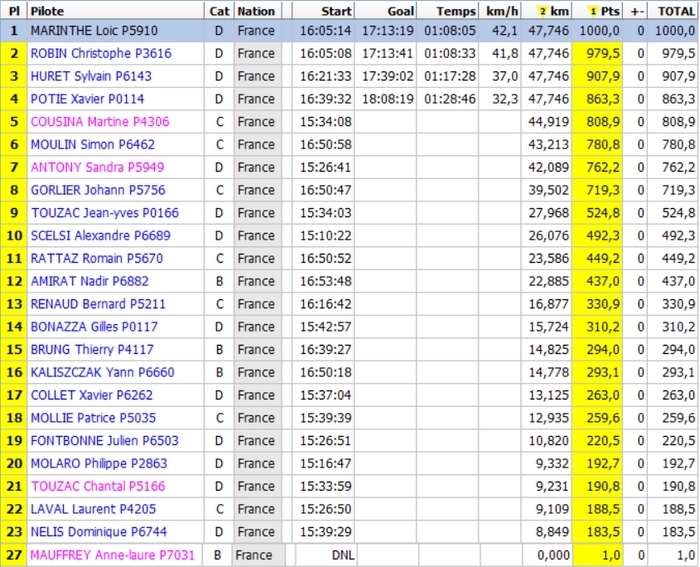
Task: Click the TOTAL column header
Action: (675, 10)
